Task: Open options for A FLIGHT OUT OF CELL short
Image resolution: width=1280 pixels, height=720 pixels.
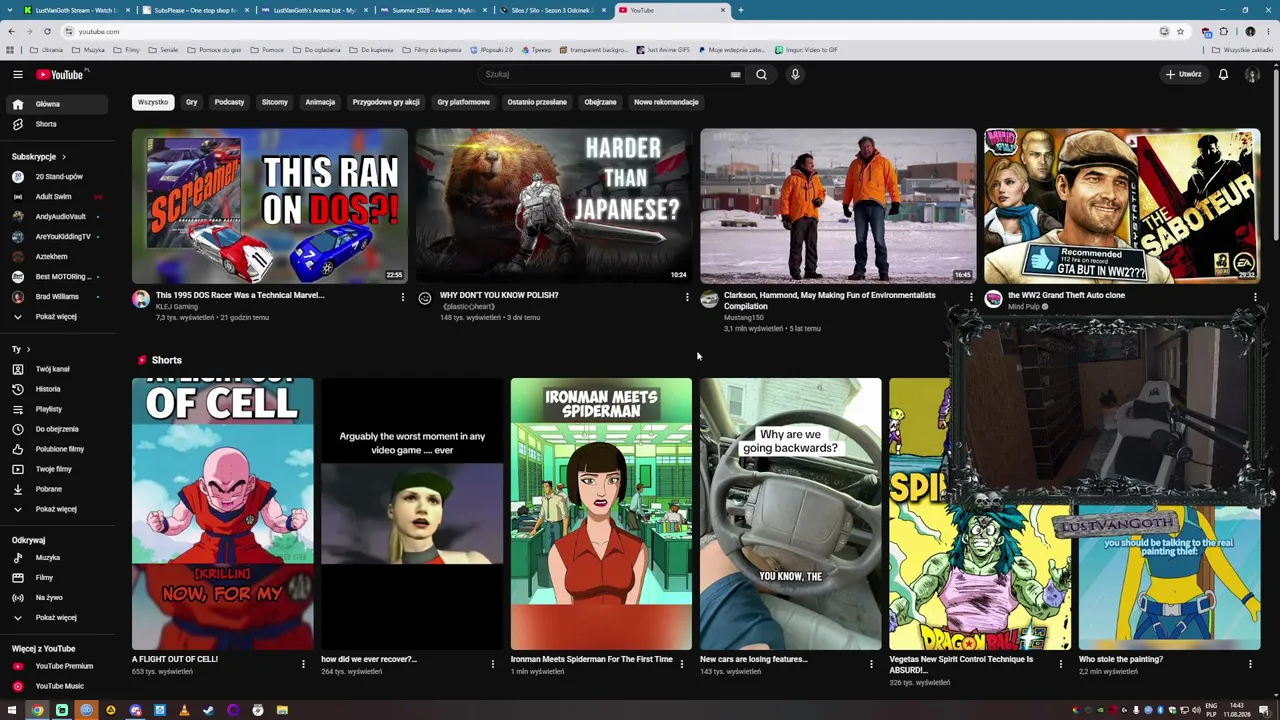Action: coord(303,664)
